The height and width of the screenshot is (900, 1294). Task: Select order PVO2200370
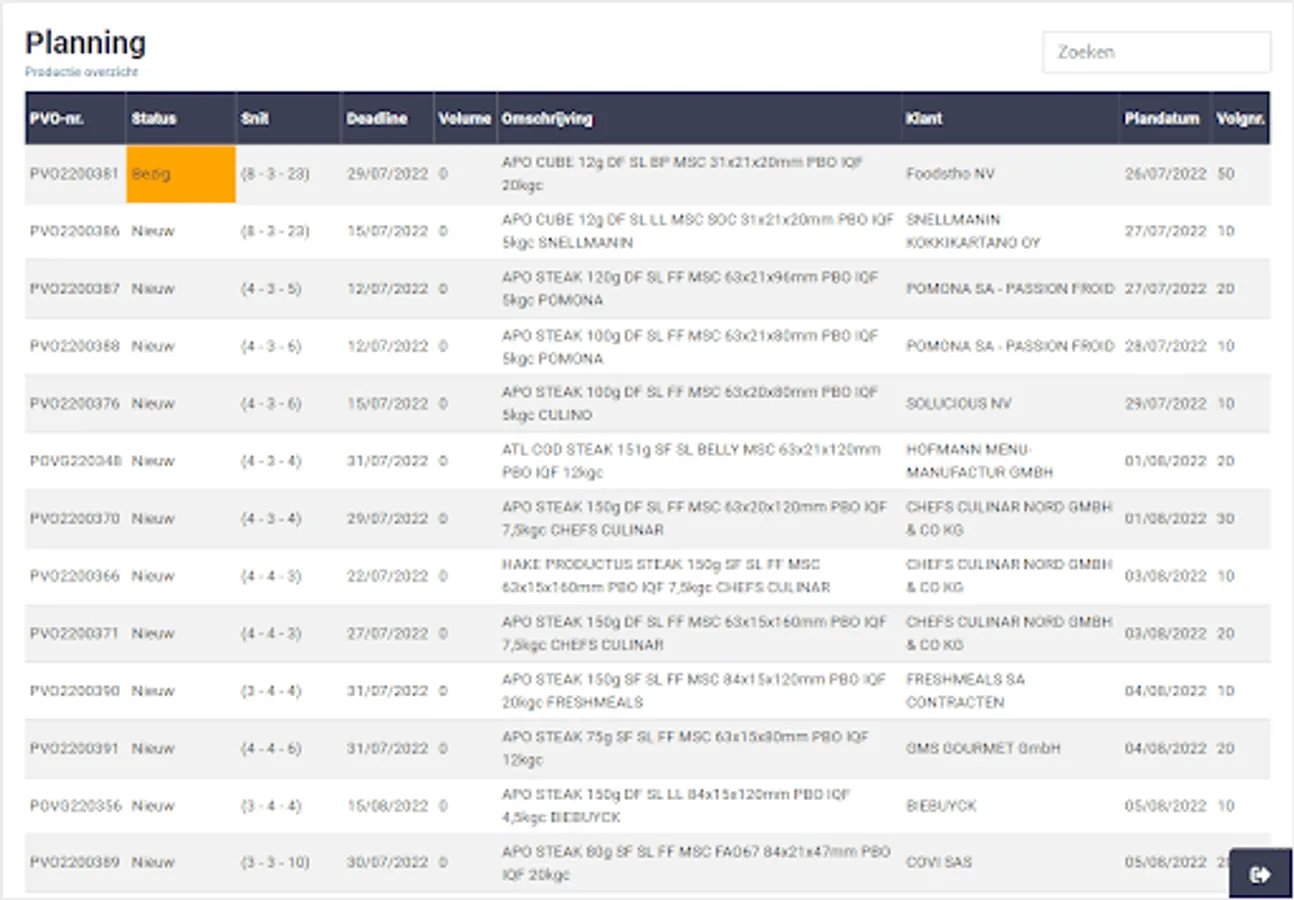(74, 519)
